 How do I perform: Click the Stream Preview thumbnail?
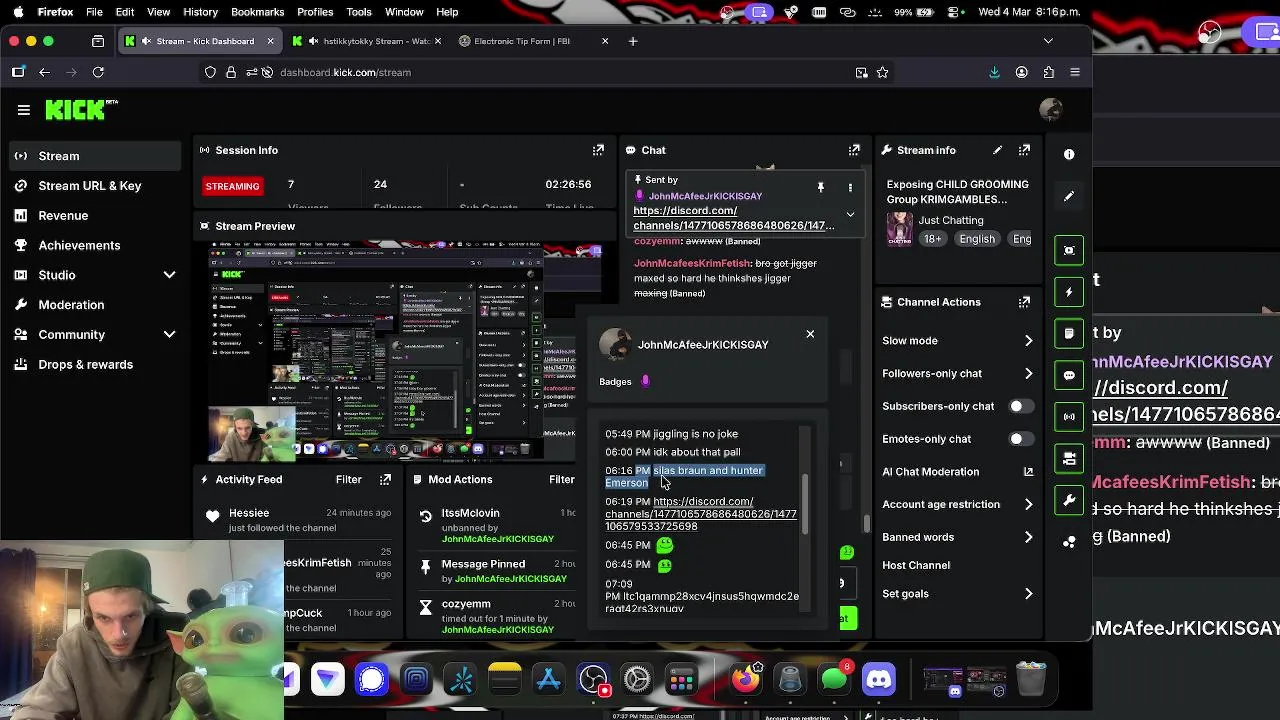point(405,352)
